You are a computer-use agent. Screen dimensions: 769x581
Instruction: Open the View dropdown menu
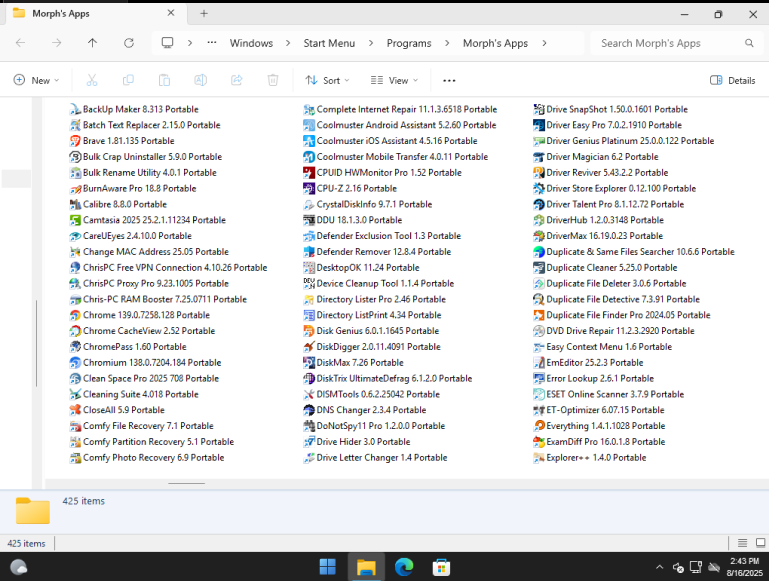394,80
